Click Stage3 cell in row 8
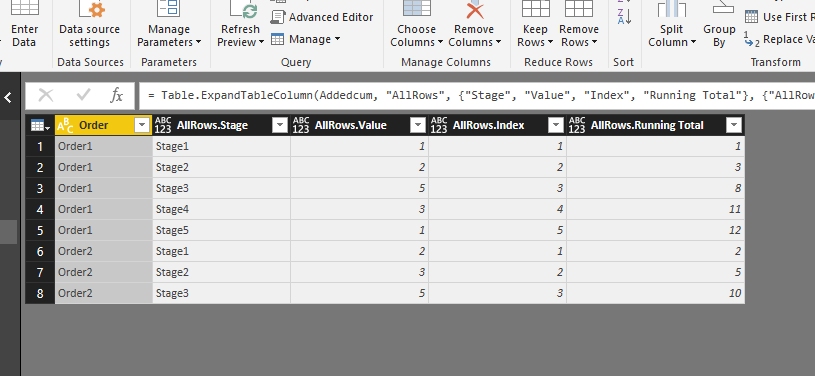 coord(221,293)
